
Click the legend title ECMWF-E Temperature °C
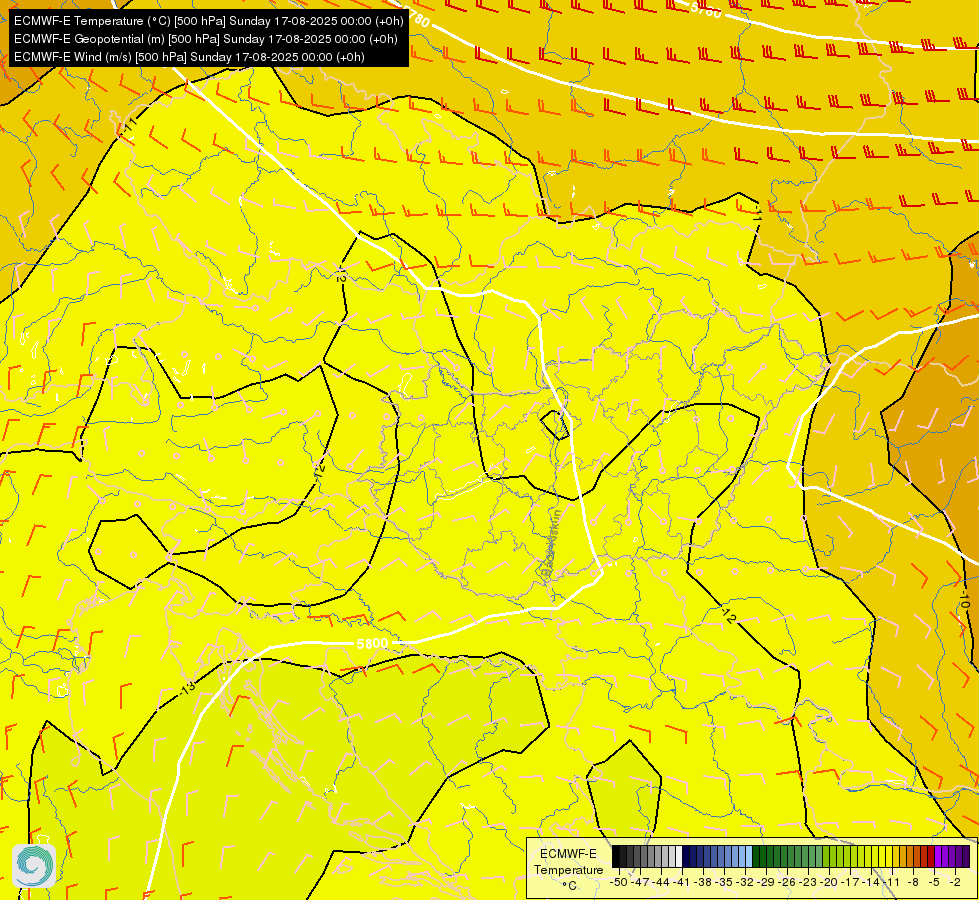click(569, 869)
